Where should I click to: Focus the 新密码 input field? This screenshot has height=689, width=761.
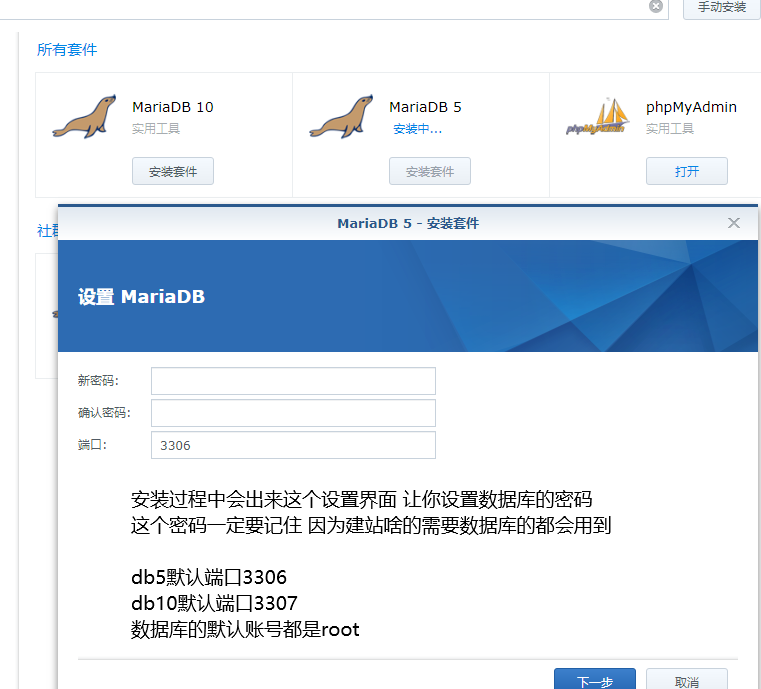click(x=293, y=381)
